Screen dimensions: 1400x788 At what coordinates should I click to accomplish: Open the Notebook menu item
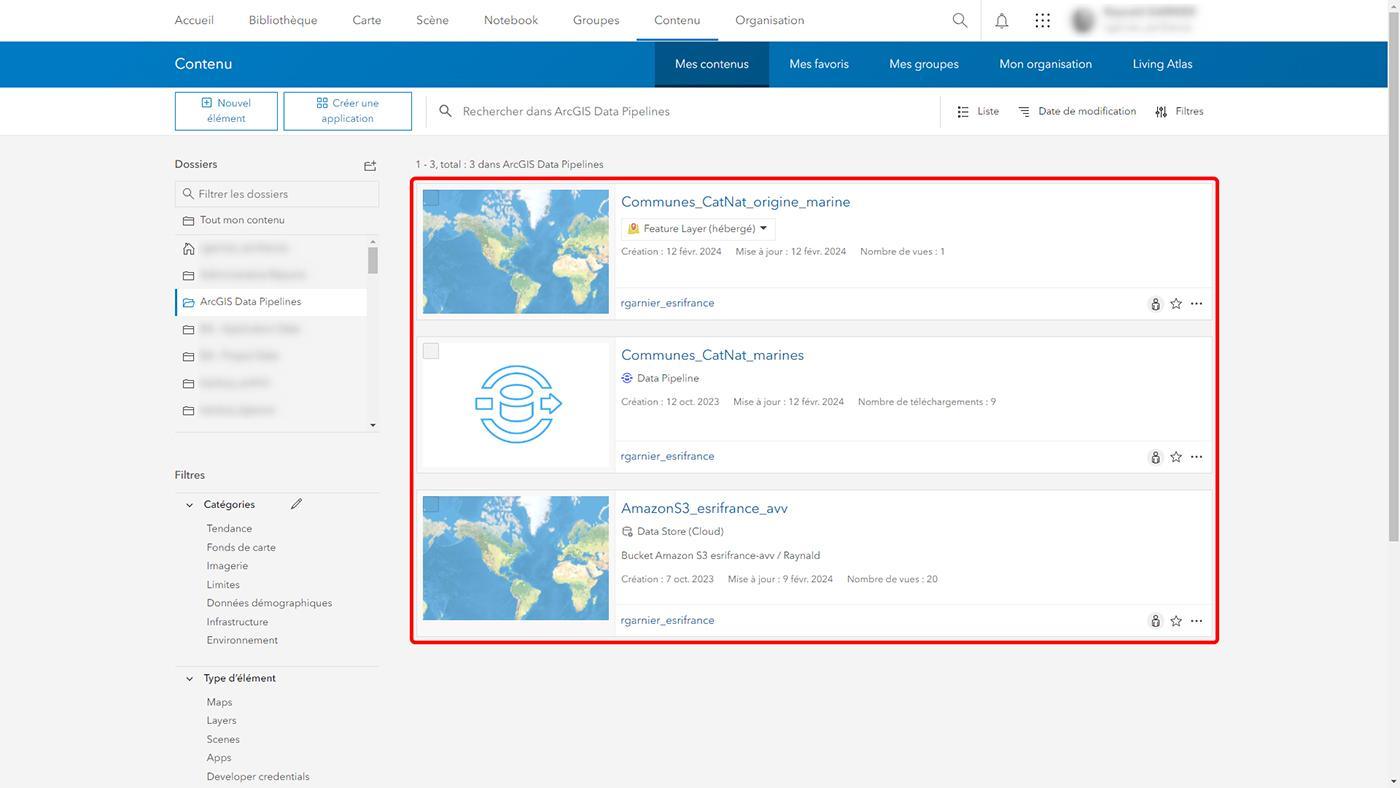511,20
